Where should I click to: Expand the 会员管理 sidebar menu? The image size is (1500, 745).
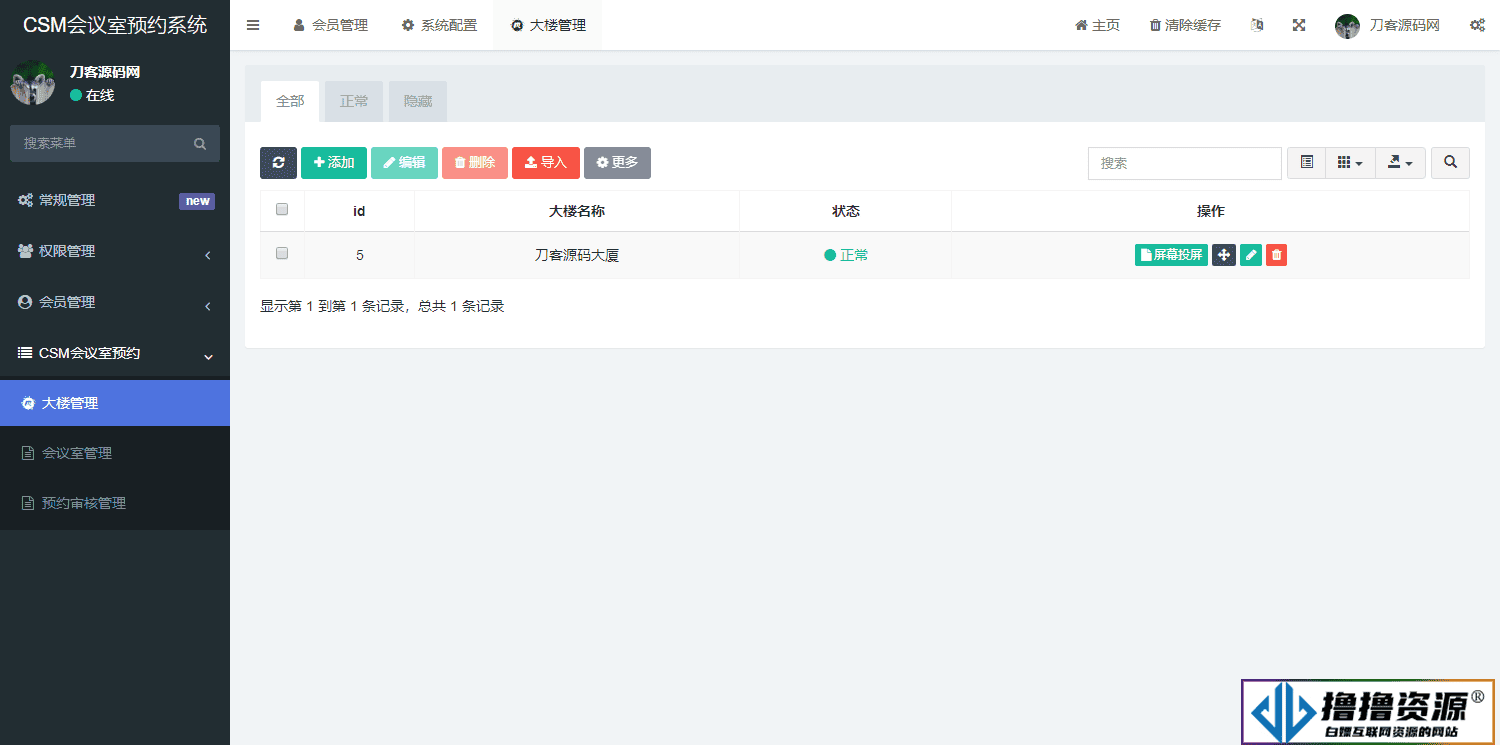[115, 302]
